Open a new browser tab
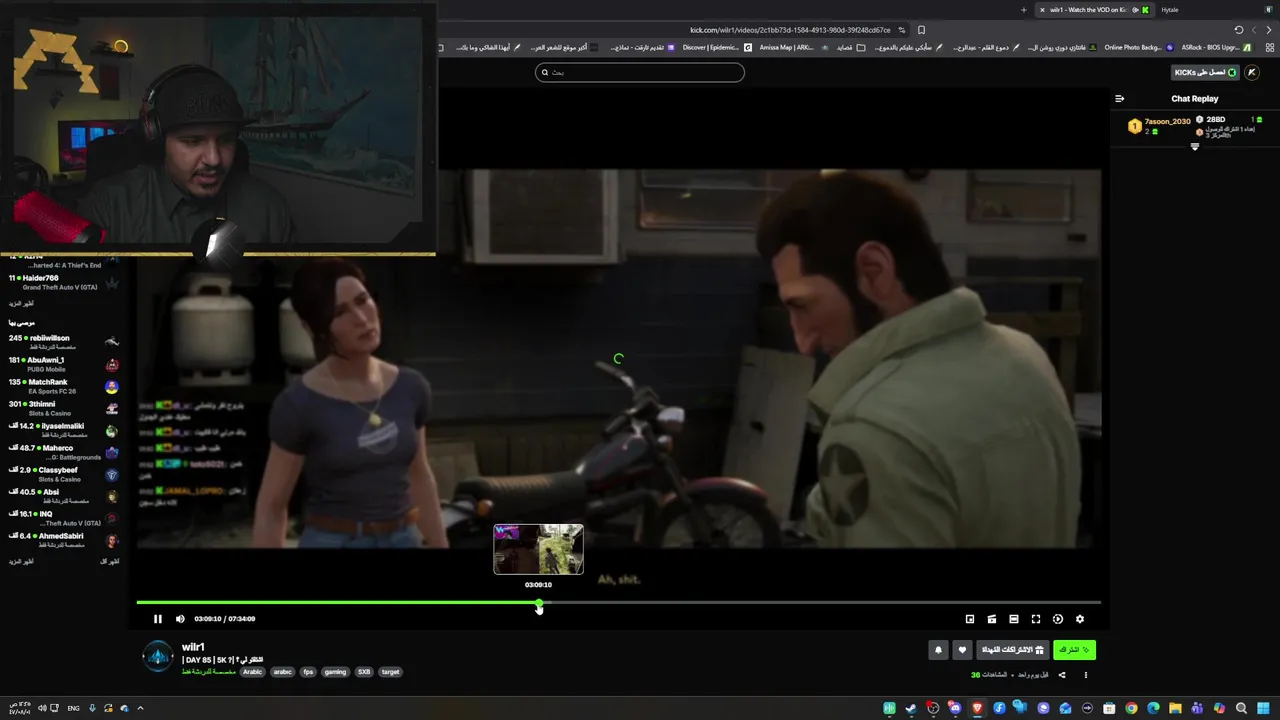Screen dimensions: 1280x720 1023,10
